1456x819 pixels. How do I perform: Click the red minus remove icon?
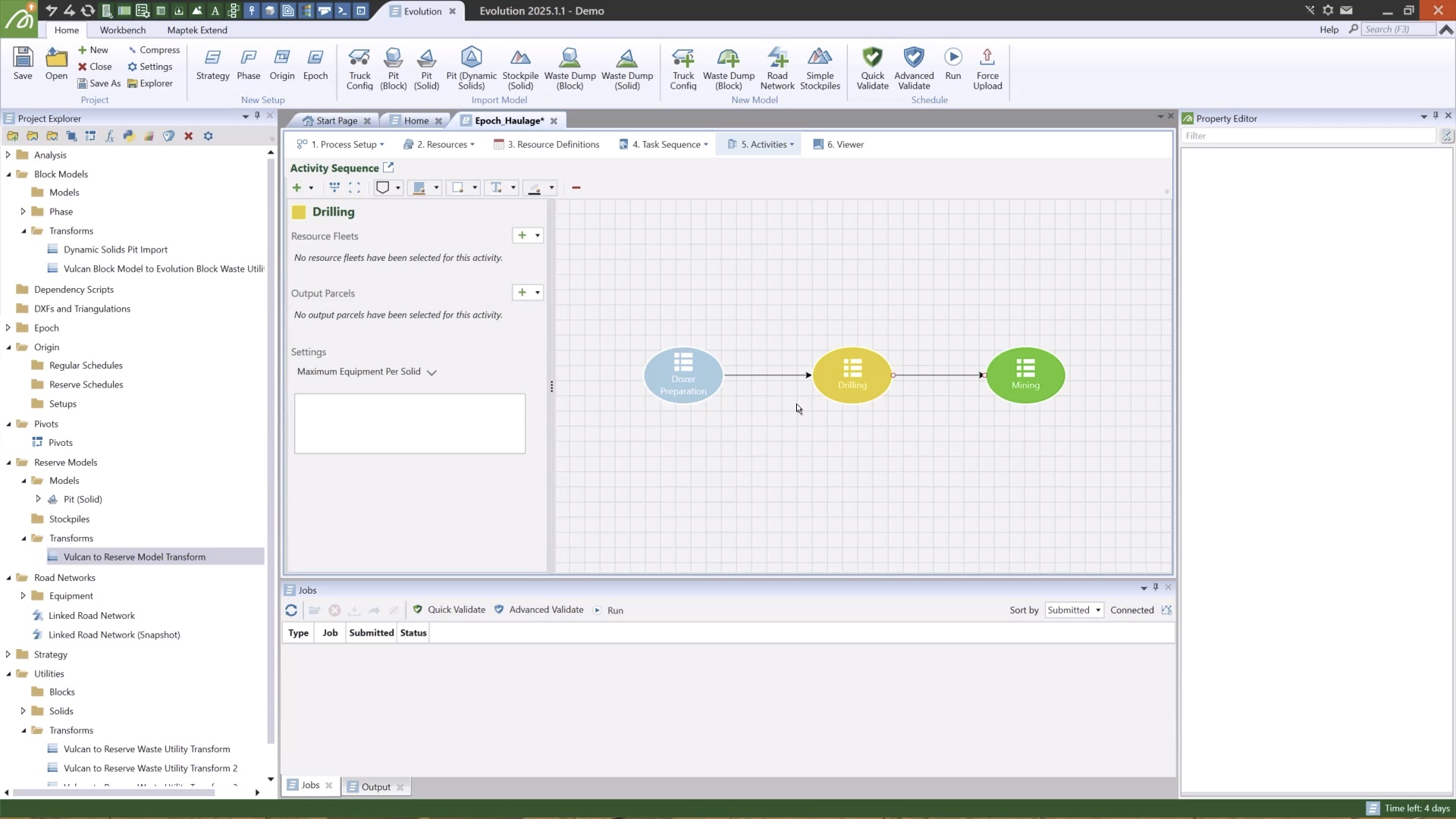point(576,188)
